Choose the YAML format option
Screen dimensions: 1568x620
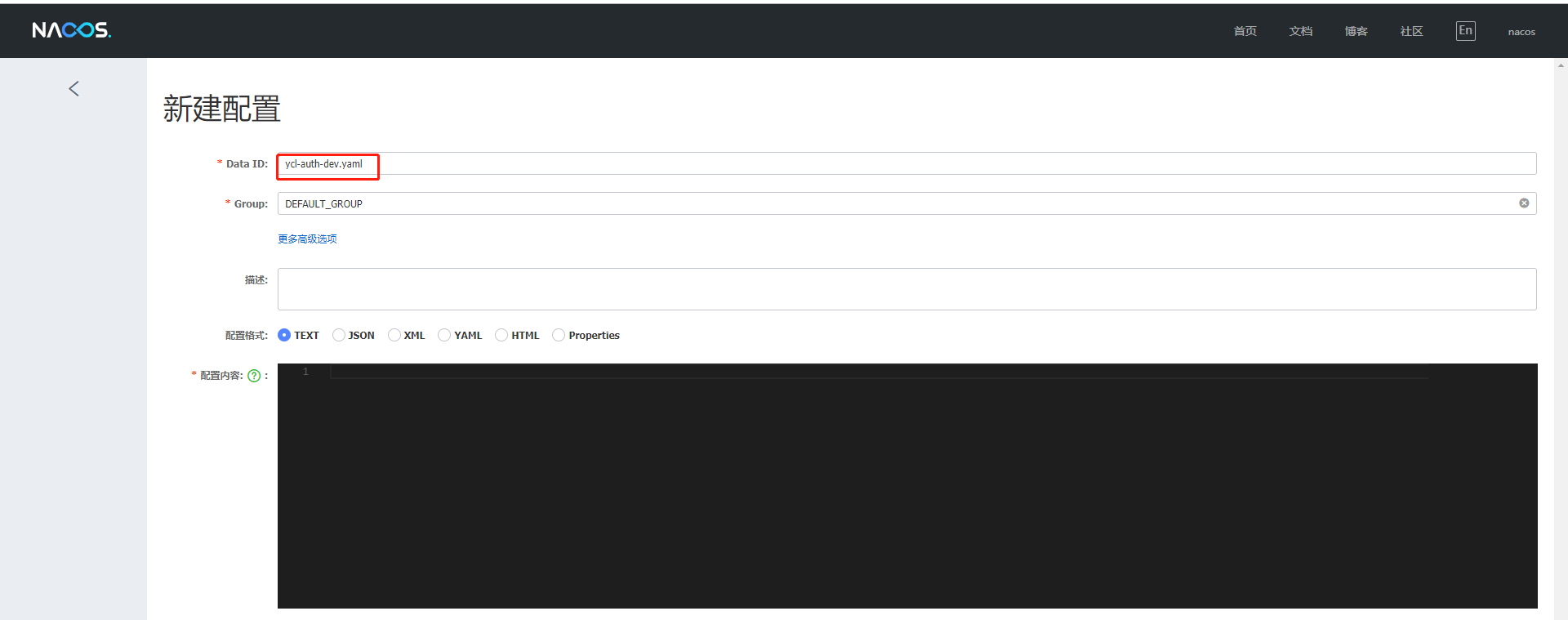444,335
